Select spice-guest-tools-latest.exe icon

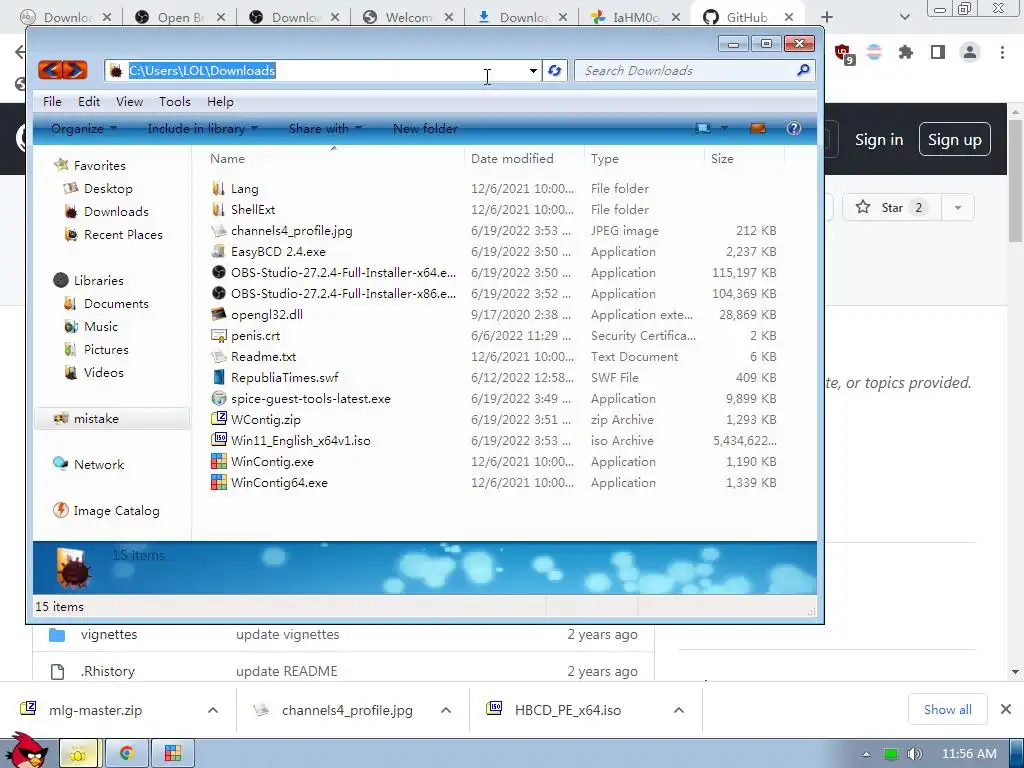point(219,398)
